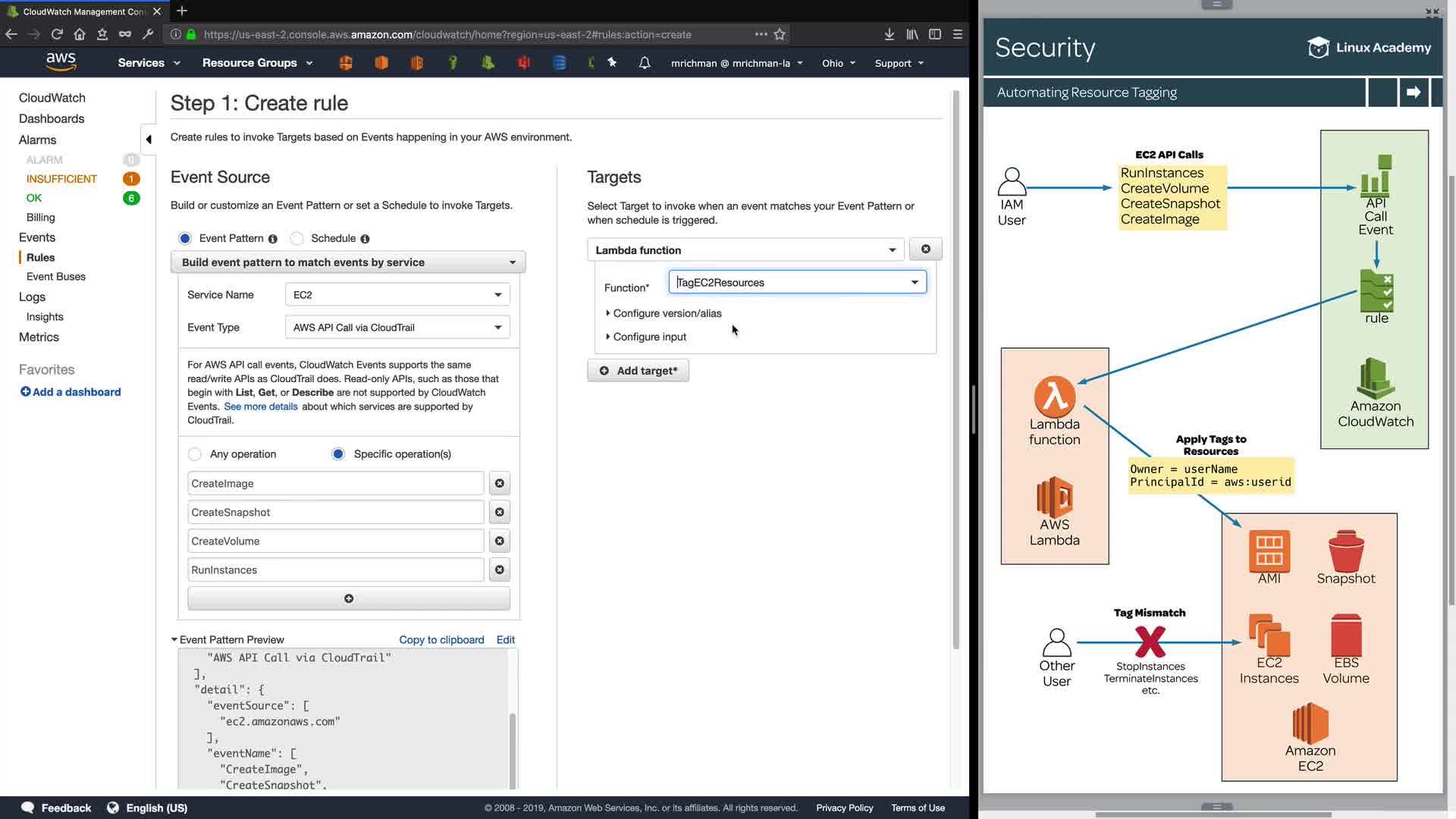The width and height of the screenshot is (1456, 819).
Task: Expand Configure input section
Action: pyautogui.click(x=649, y=337)
